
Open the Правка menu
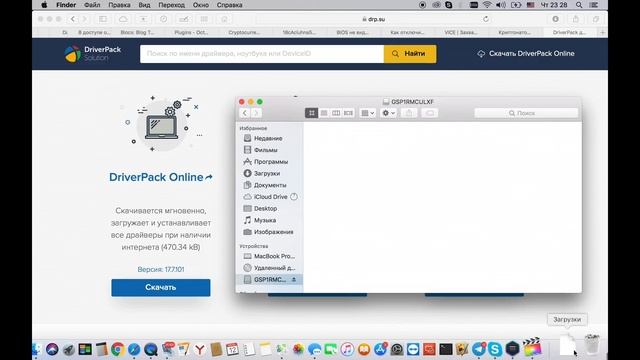[119, 5]
